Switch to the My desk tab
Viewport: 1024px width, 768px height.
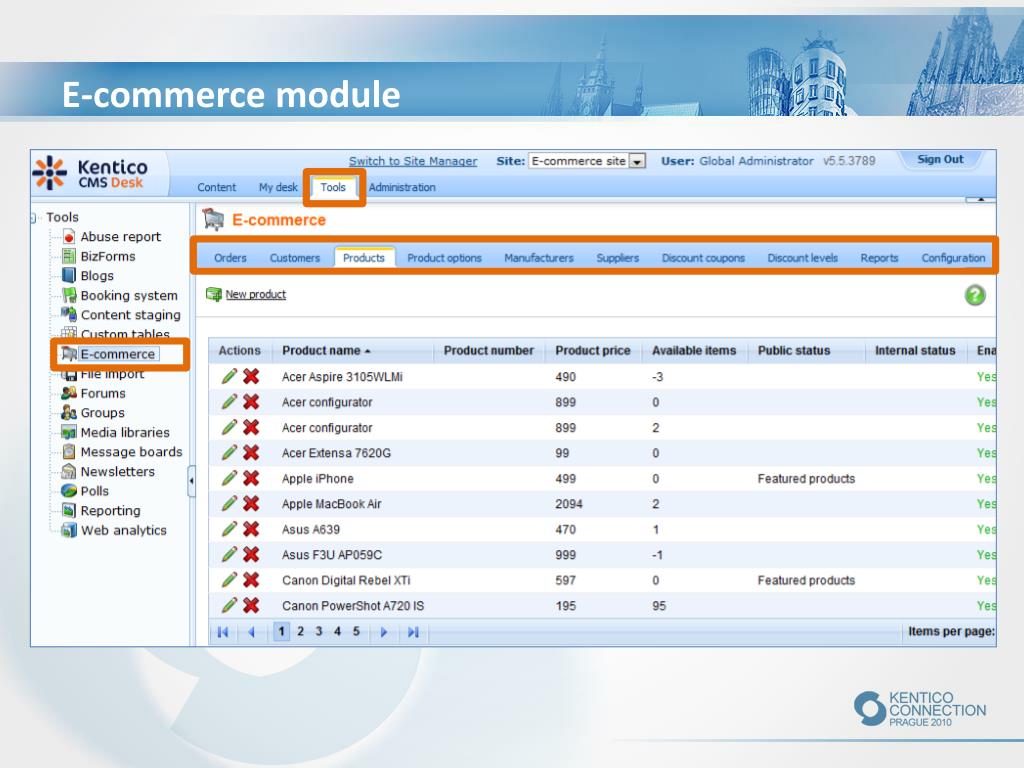[x=278, y=187]
